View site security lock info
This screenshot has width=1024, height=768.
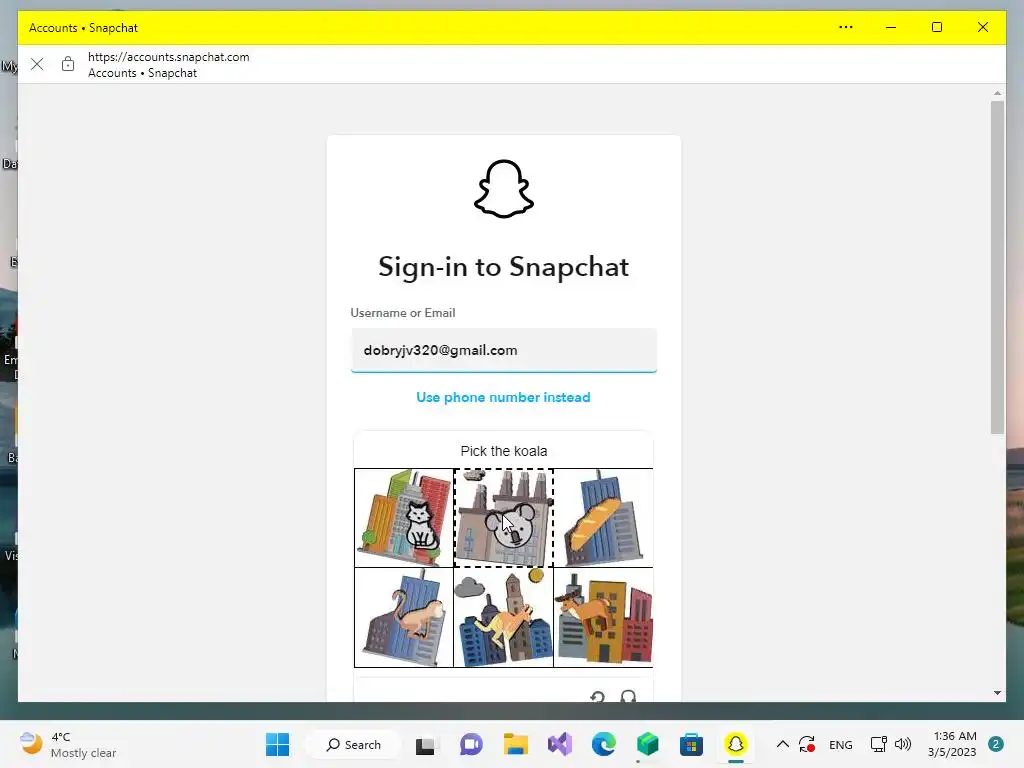68,64
